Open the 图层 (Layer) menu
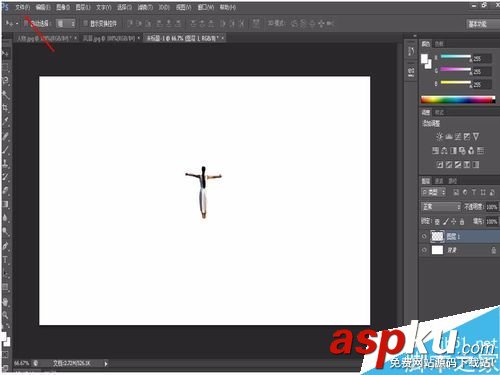Screen dimensions: 500x375 click(83, 7)
